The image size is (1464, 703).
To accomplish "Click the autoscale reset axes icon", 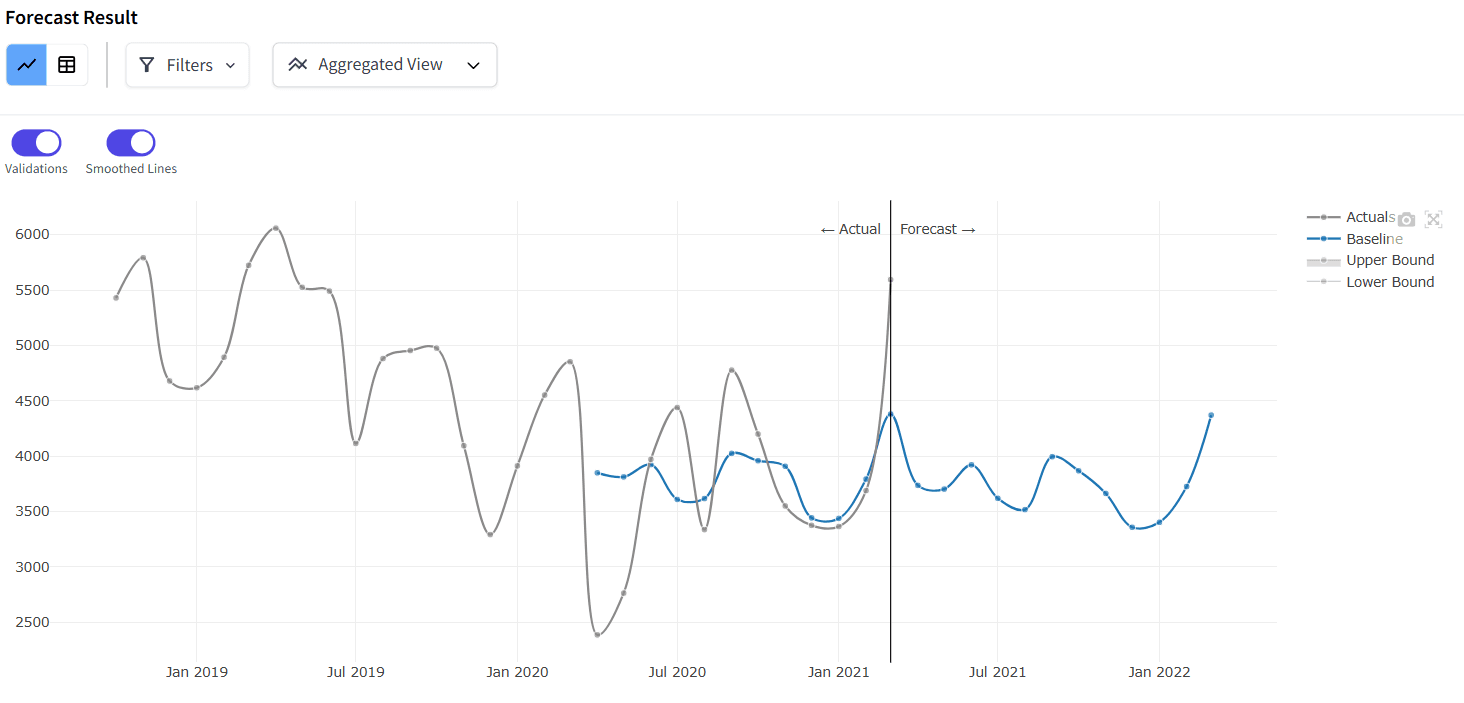I will tap(1433, 220).
